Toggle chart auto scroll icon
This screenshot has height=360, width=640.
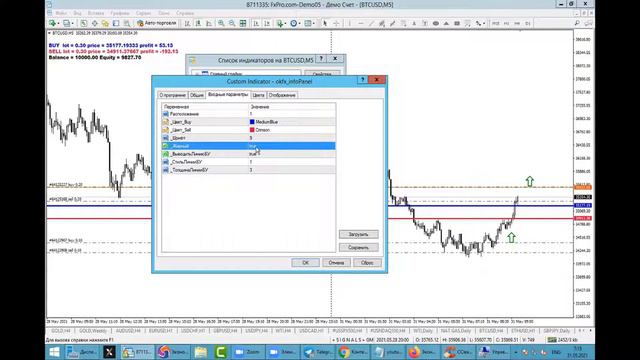[x=256, y=23]
